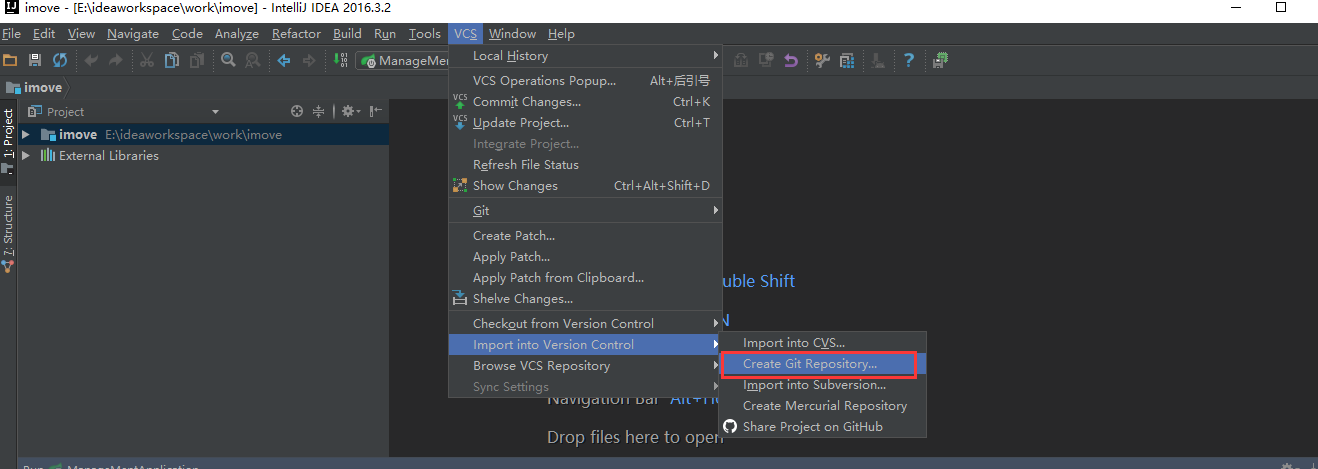
Task: Open the Help menu
Action: pyautogui.click(x=561, y=33)
